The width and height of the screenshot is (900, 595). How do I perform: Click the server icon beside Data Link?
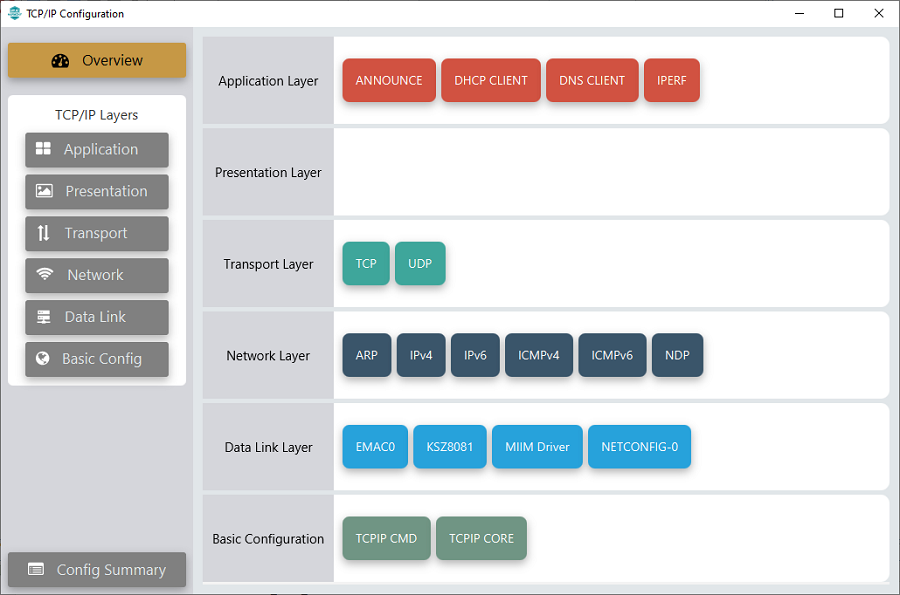pos(44,317)
